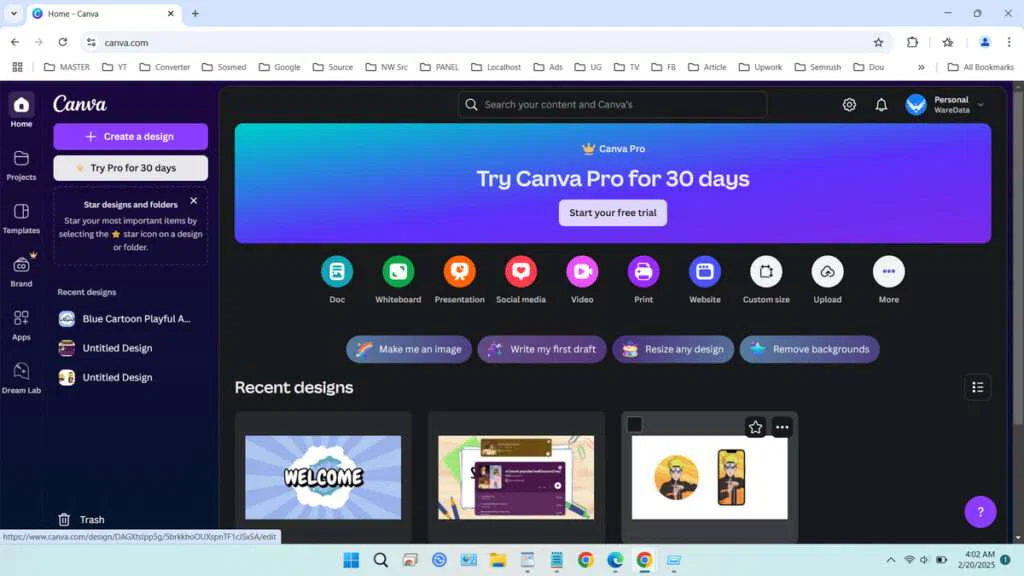This screenshot has width=1024, height=576.
Task: Select the Video design type icon
Action: pyautogui.click(x=582, y=272)
